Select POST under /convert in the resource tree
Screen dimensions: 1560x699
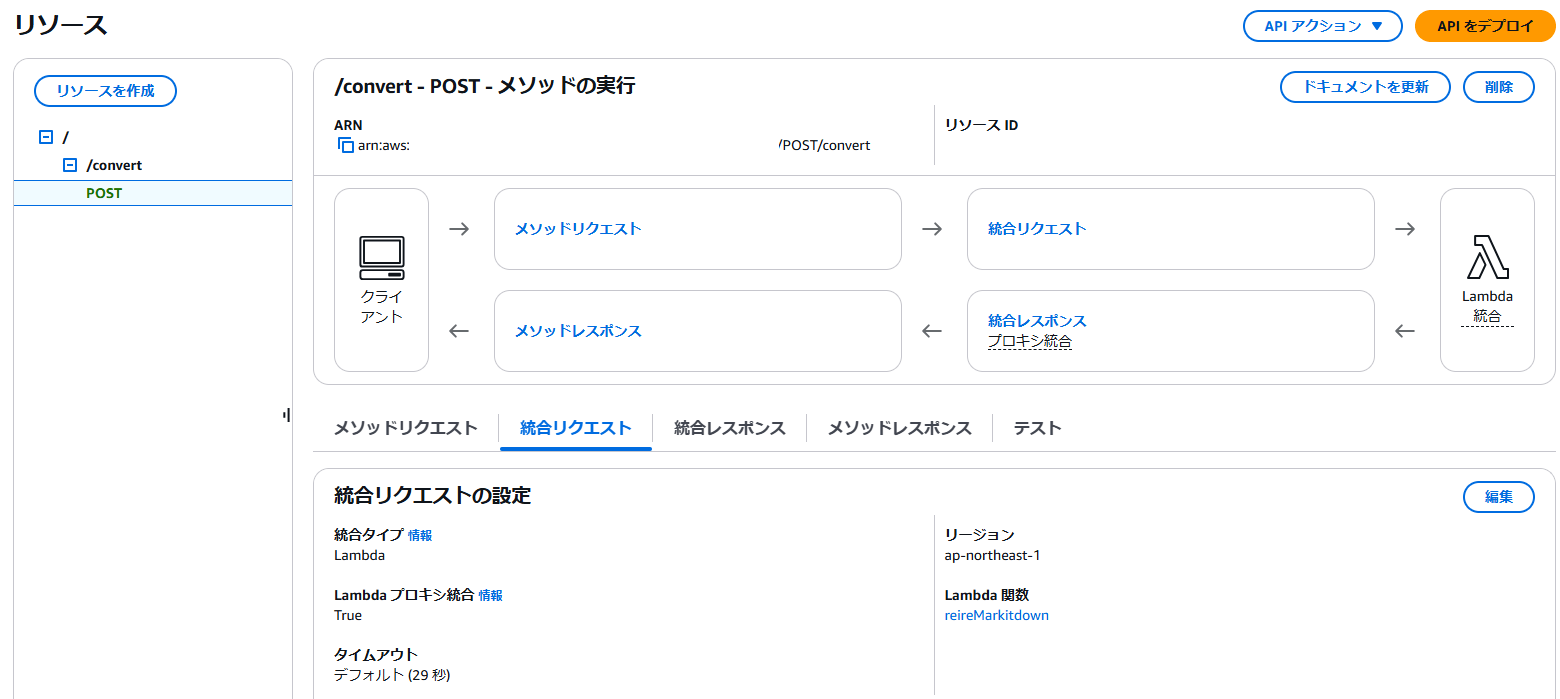[104, 193]
